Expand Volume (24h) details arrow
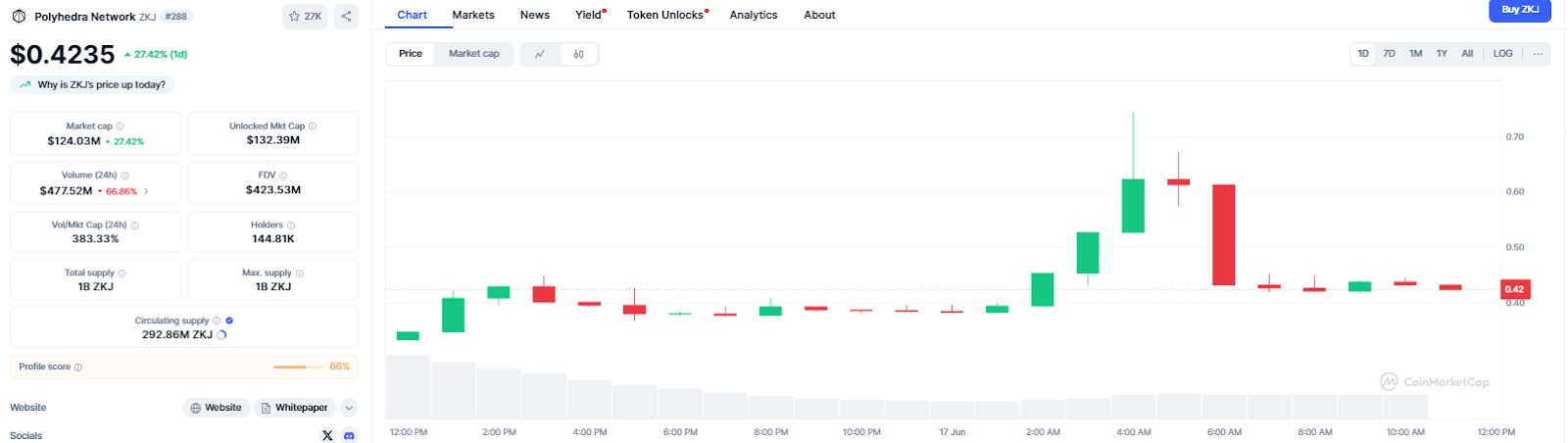This screenshot has width=1568, height=443. (147, 191)
